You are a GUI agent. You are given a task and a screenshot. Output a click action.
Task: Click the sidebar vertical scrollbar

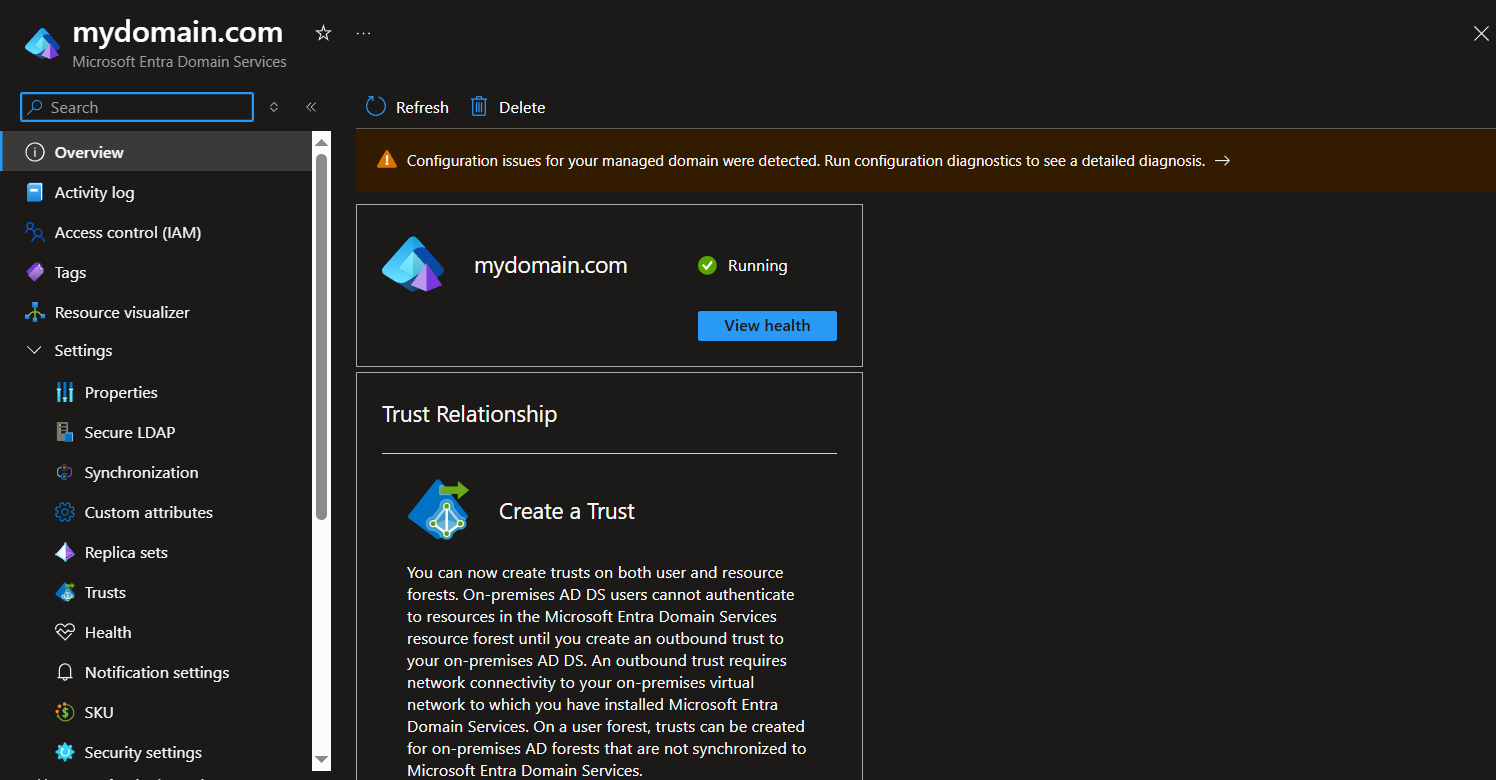pos(322,336)
